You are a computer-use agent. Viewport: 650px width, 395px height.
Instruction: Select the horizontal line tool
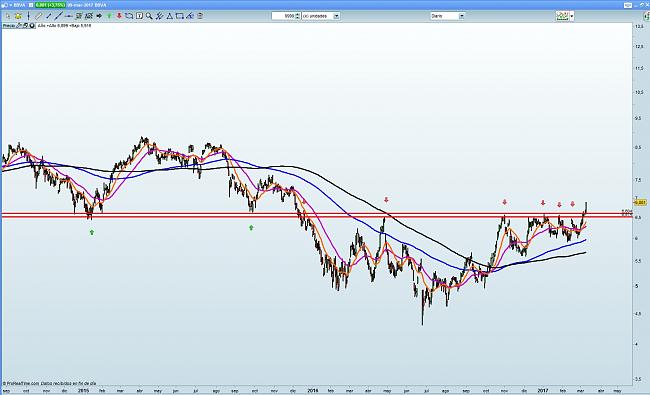[x=69, y=16]
